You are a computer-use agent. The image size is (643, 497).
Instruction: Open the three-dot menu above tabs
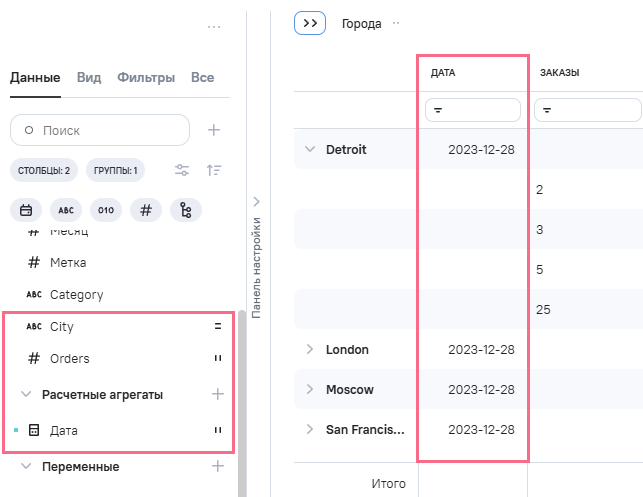214,27
